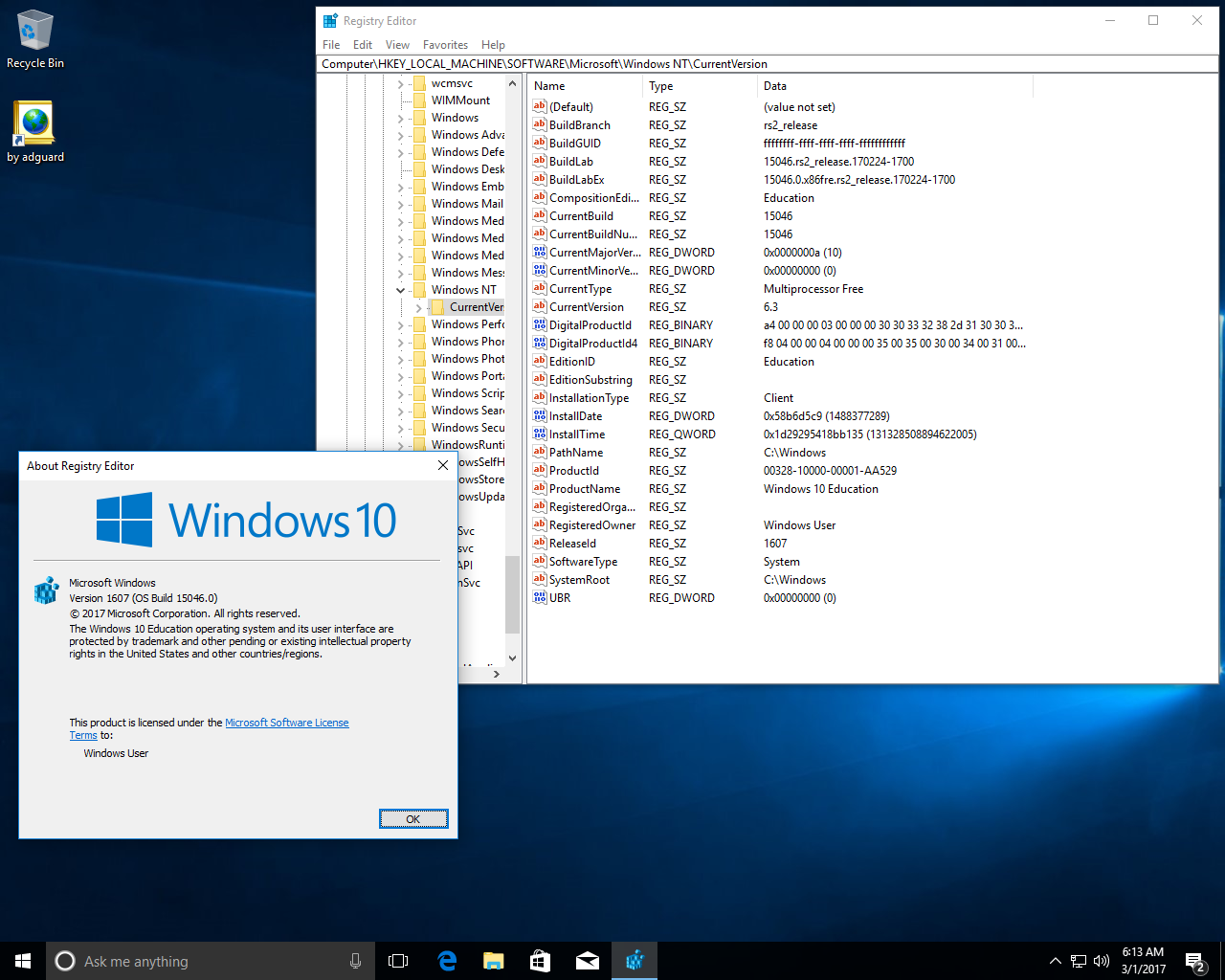Click the regedit icon in About dialog
This screenshot has height=980, width=1225.
[46, 590]
